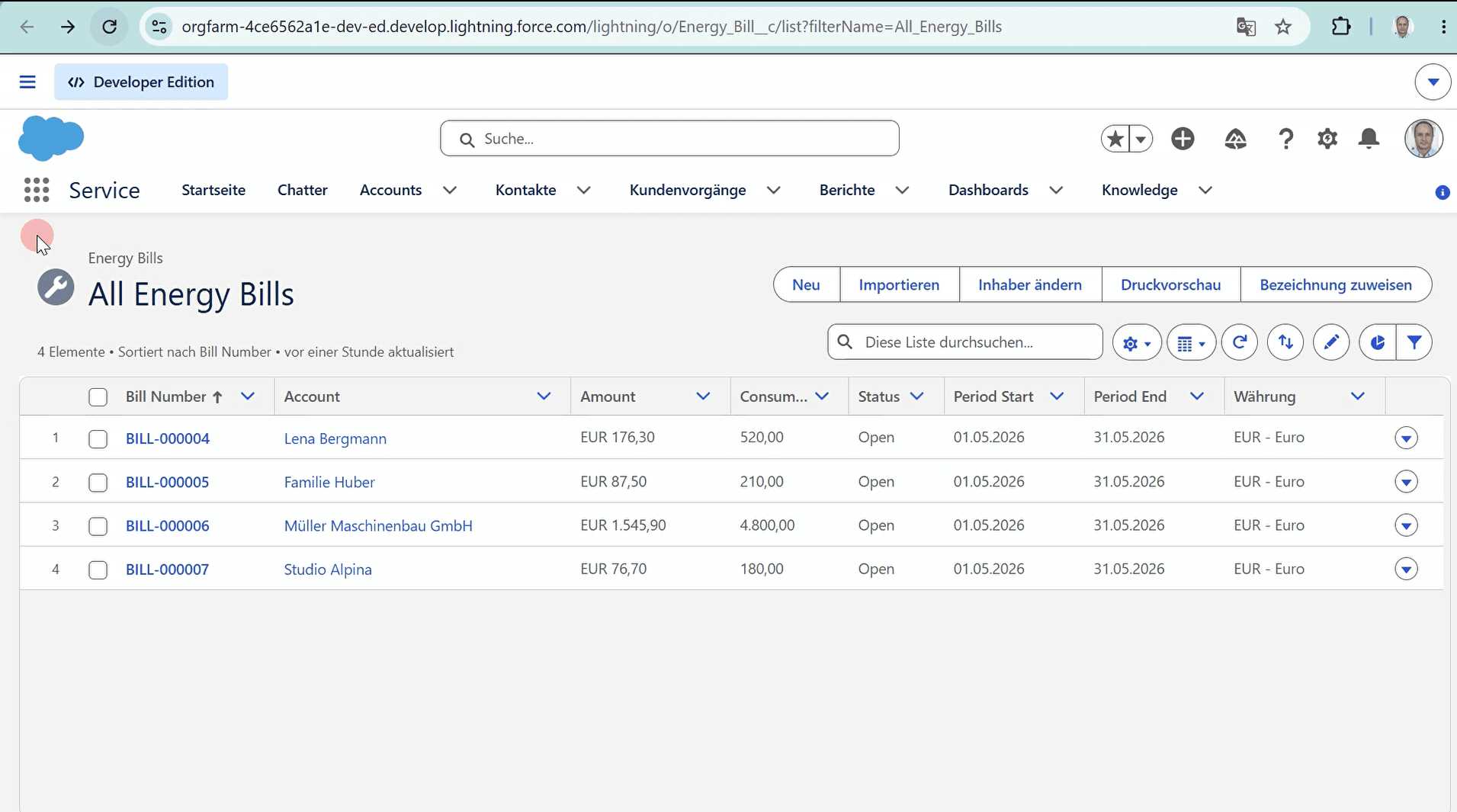Open the Amount column menu chevron
This screenshot has height=812, width=1457.
pyautogui.click(x=703, y=396)
